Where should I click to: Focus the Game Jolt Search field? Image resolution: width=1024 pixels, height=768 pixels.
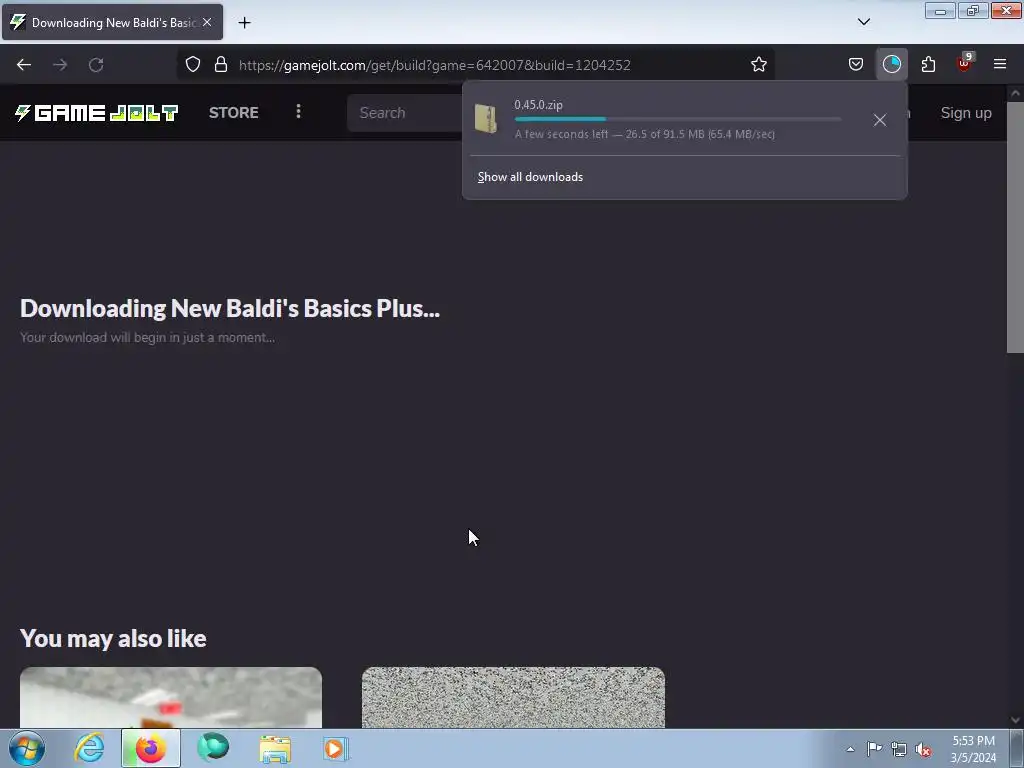[x=405, y=113]
